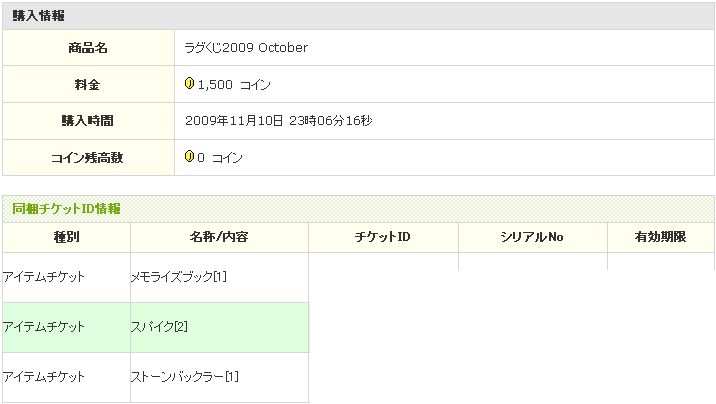Screen dimensions: 716x404
Task: Click アイテムチケット in the スパイク row
Action: pyautogui.click(x=44, y=327)
